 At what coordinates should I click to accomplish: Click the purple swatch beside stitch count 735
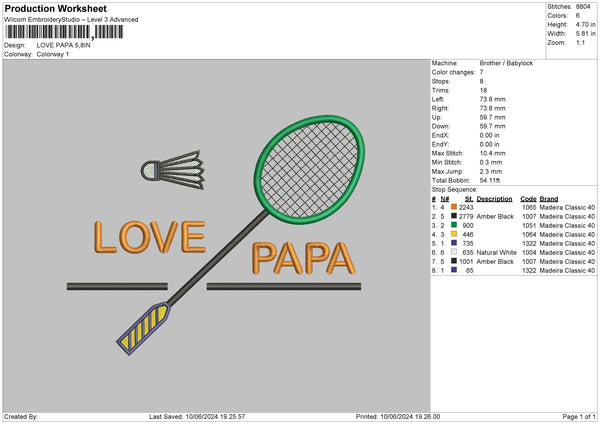pyautogui.click(x=454, y=243)
